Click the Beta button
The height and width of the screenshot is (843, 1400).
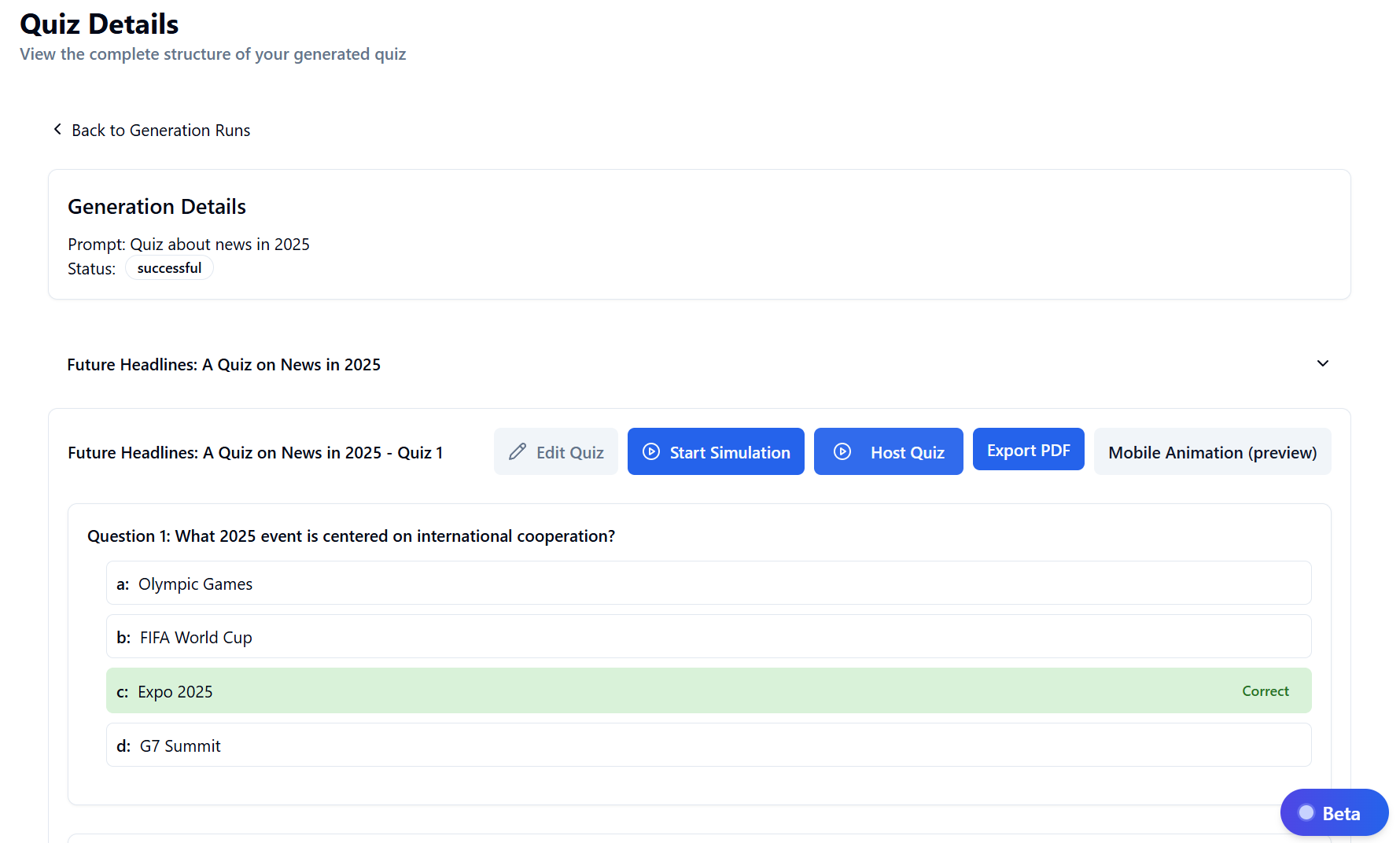coord(1335,812)
